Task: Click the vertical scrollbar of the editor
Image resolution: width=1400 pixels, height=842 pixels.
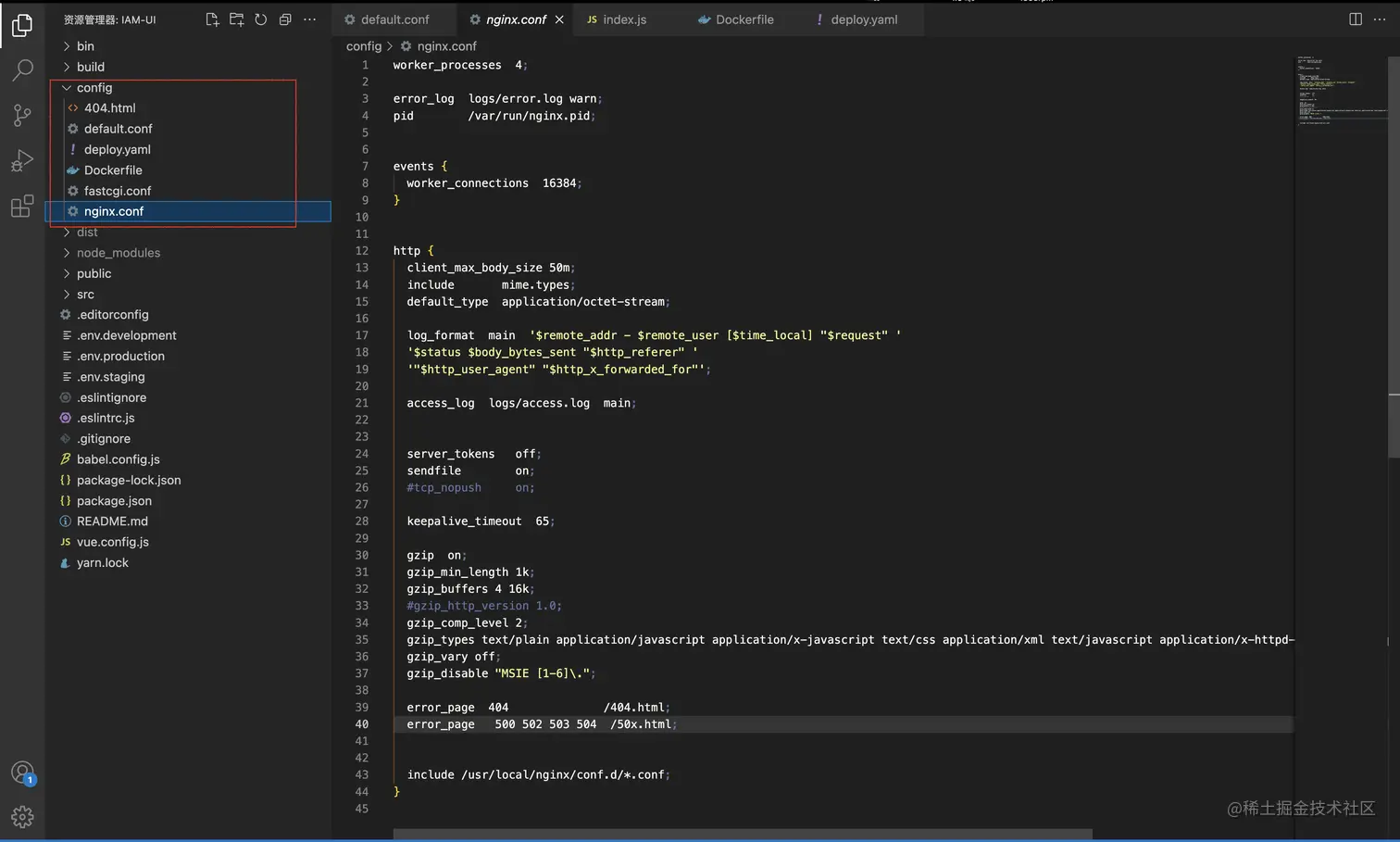Action: [x=1394, y=257]
